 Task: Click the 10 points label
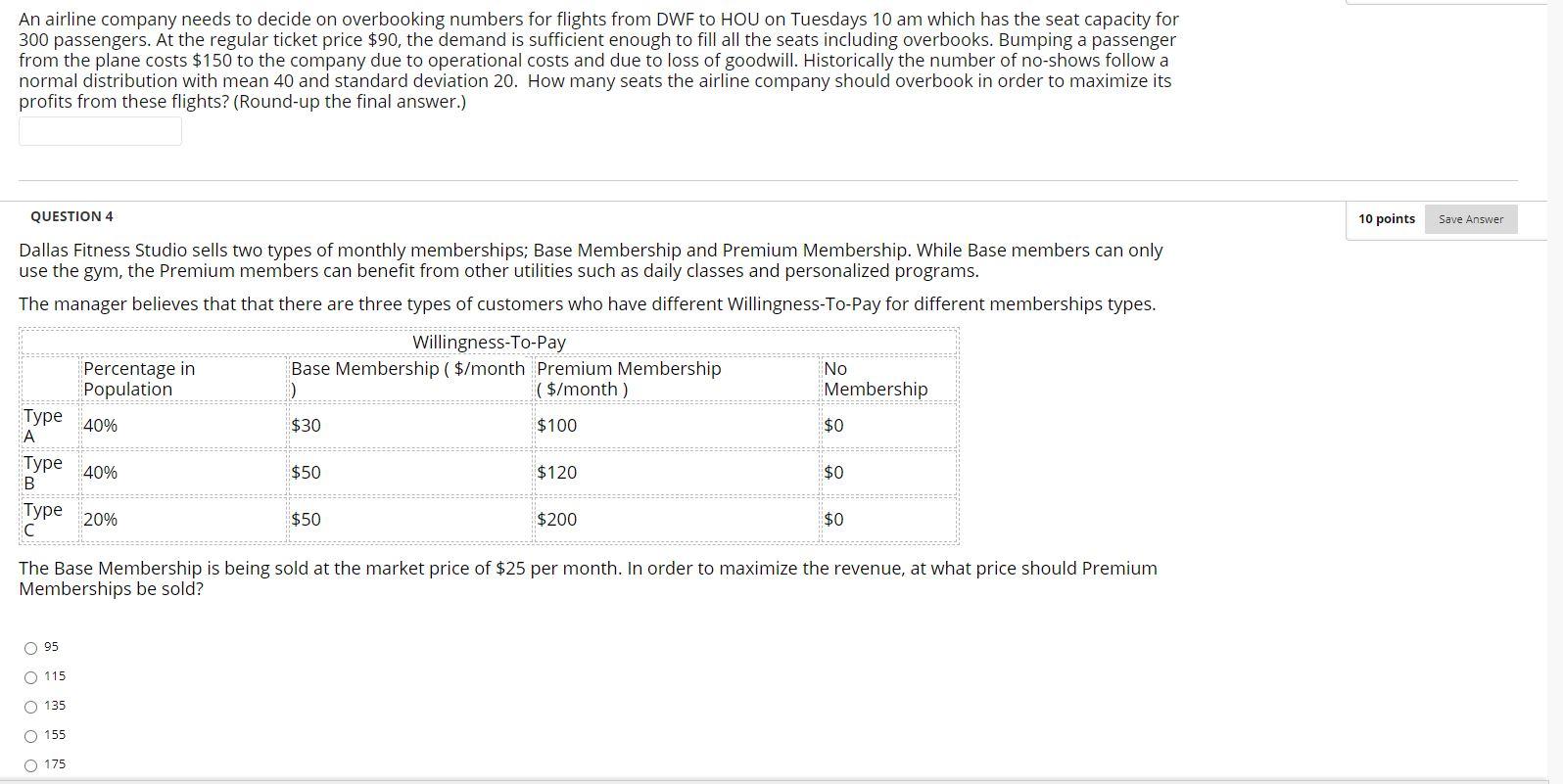pyautogui.click(x=1386, y=219)
